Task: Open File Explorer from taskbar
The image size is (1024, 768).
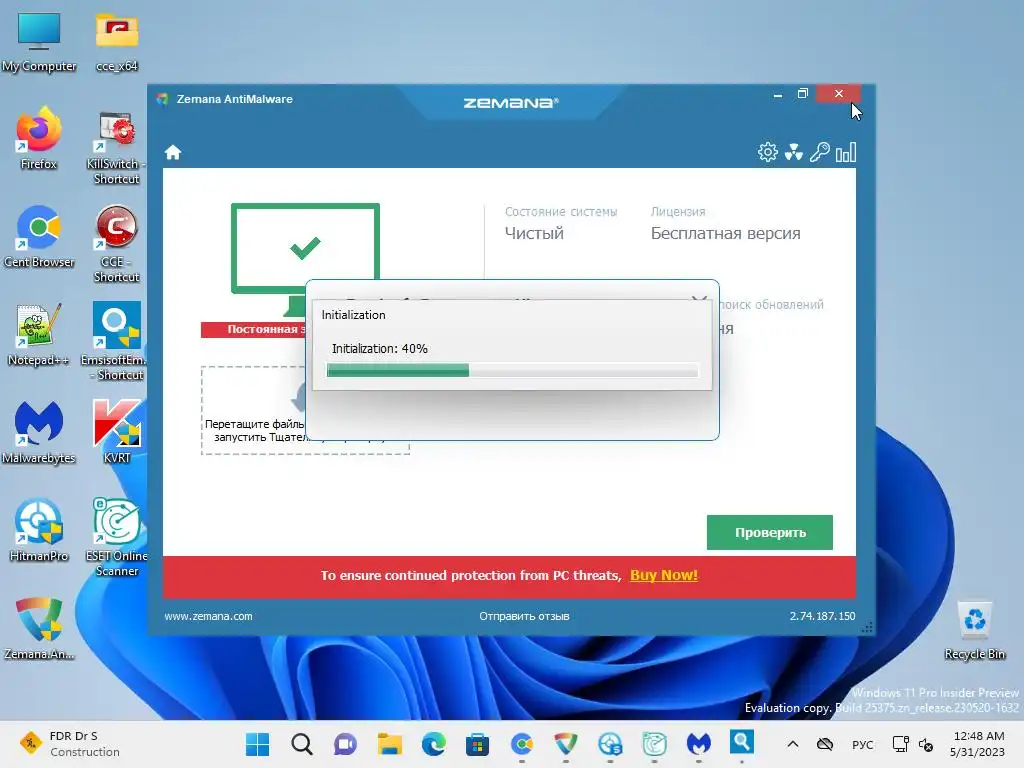Action: tap(390, 744)
